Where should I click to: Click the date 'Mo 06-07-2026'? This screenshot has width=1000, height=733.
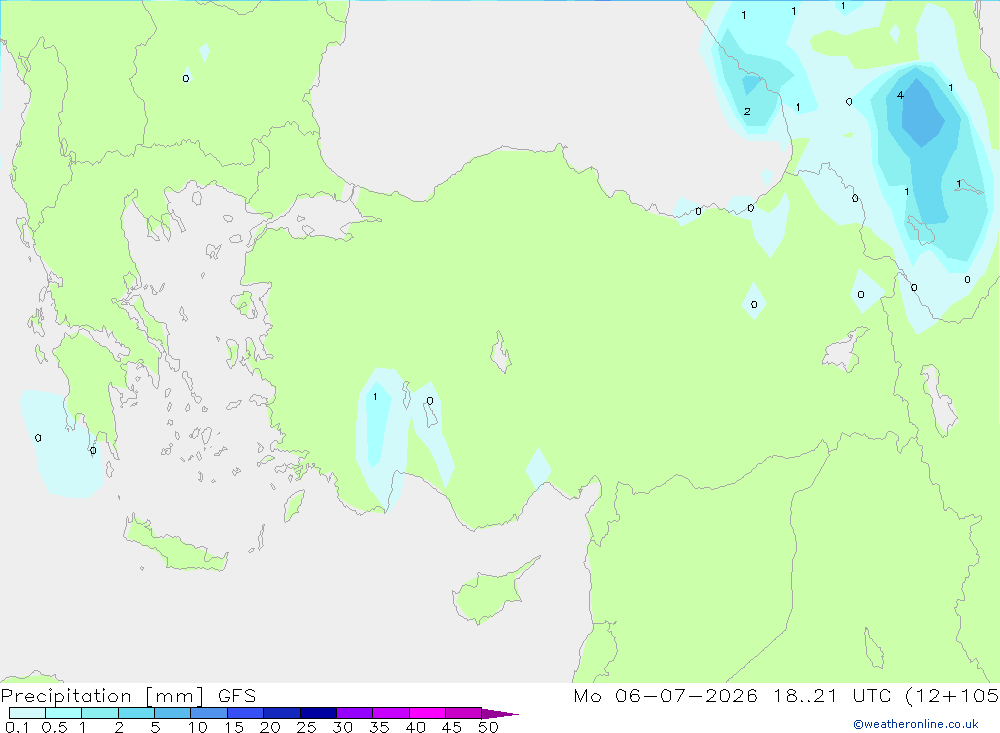pos(665,695)
